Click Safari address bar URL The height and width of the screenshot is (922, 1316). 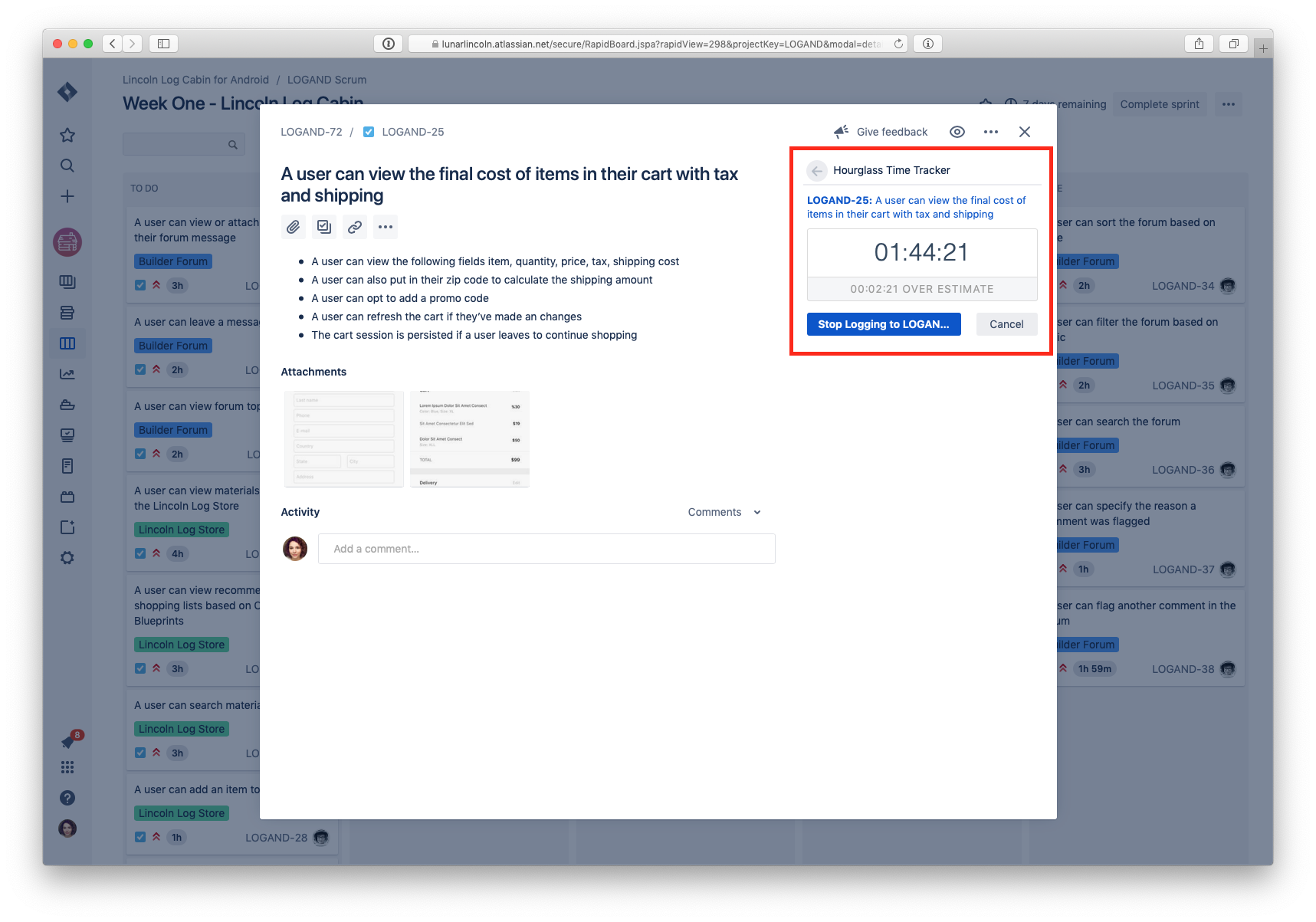(658, 44)
